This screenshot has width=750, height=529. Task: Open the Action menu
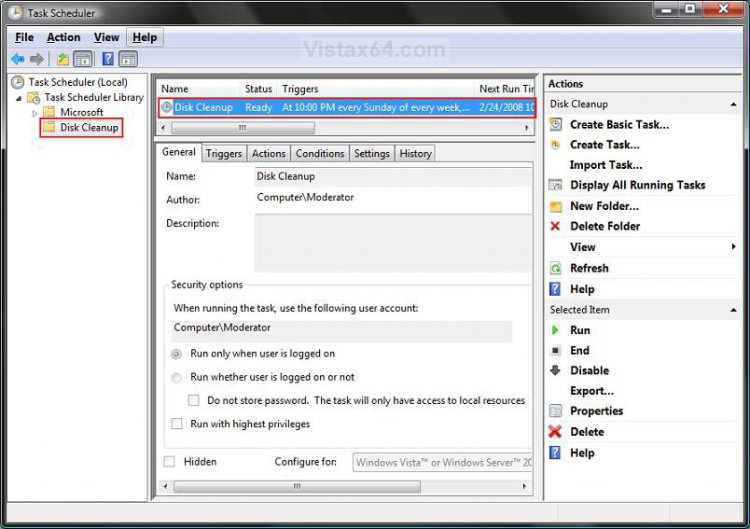64,37
